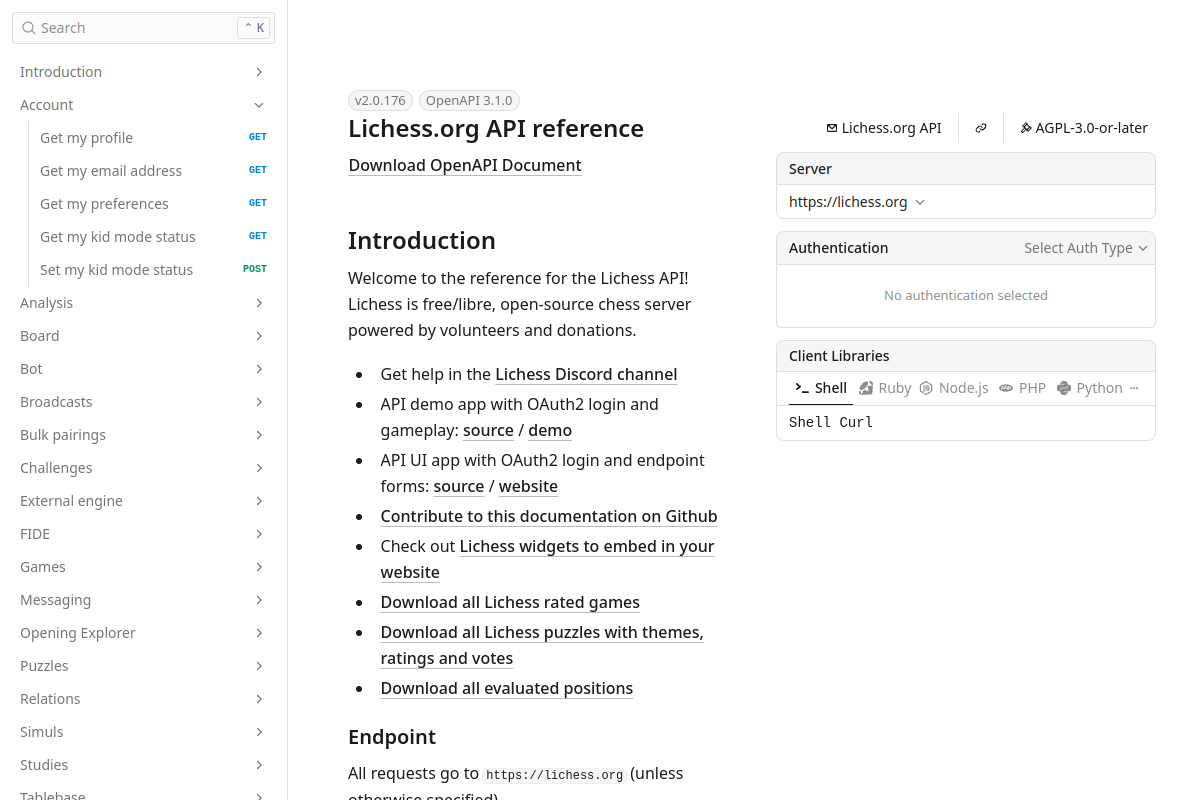Image resolution: width=1200 pixels, height=800 pixels.
Task: Collapse the Account sidebar section
Action: click(x=259, y=105)
